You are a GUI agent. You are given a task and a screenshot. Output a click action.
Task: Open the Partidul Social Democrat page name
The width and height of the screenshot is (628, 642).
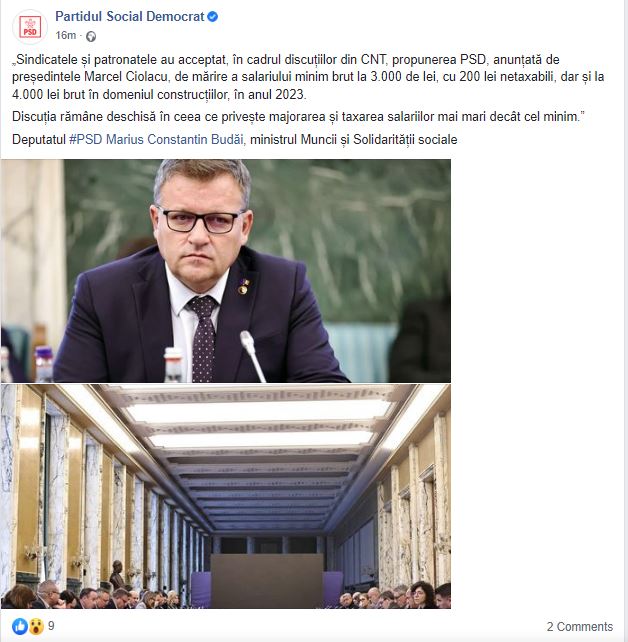coord(129,16)
